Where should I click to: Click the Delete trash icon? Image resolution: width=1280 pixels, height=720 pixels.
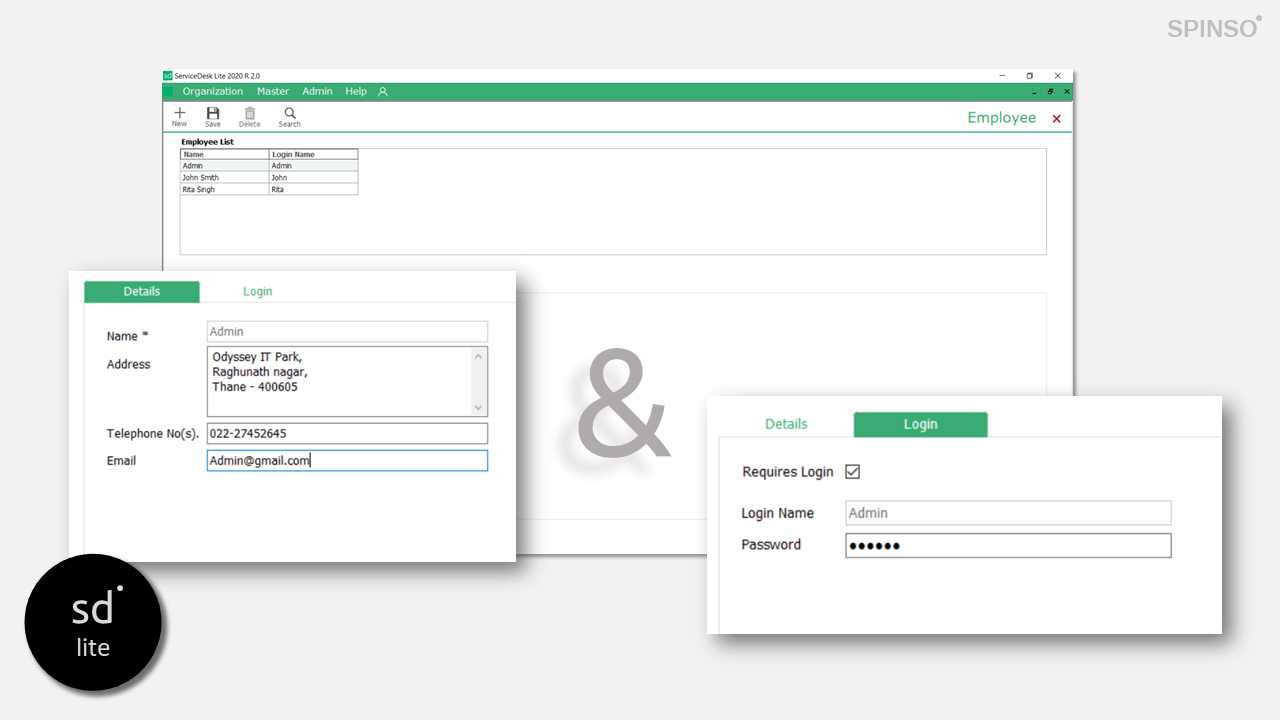point(249,114)
